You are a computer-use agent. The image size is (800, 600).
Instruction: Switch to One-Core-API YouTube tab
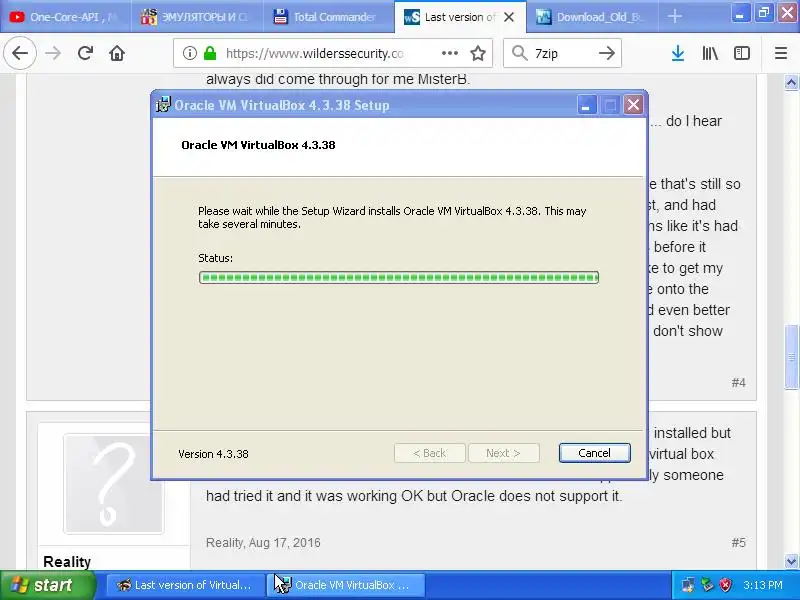coord(65,17)
